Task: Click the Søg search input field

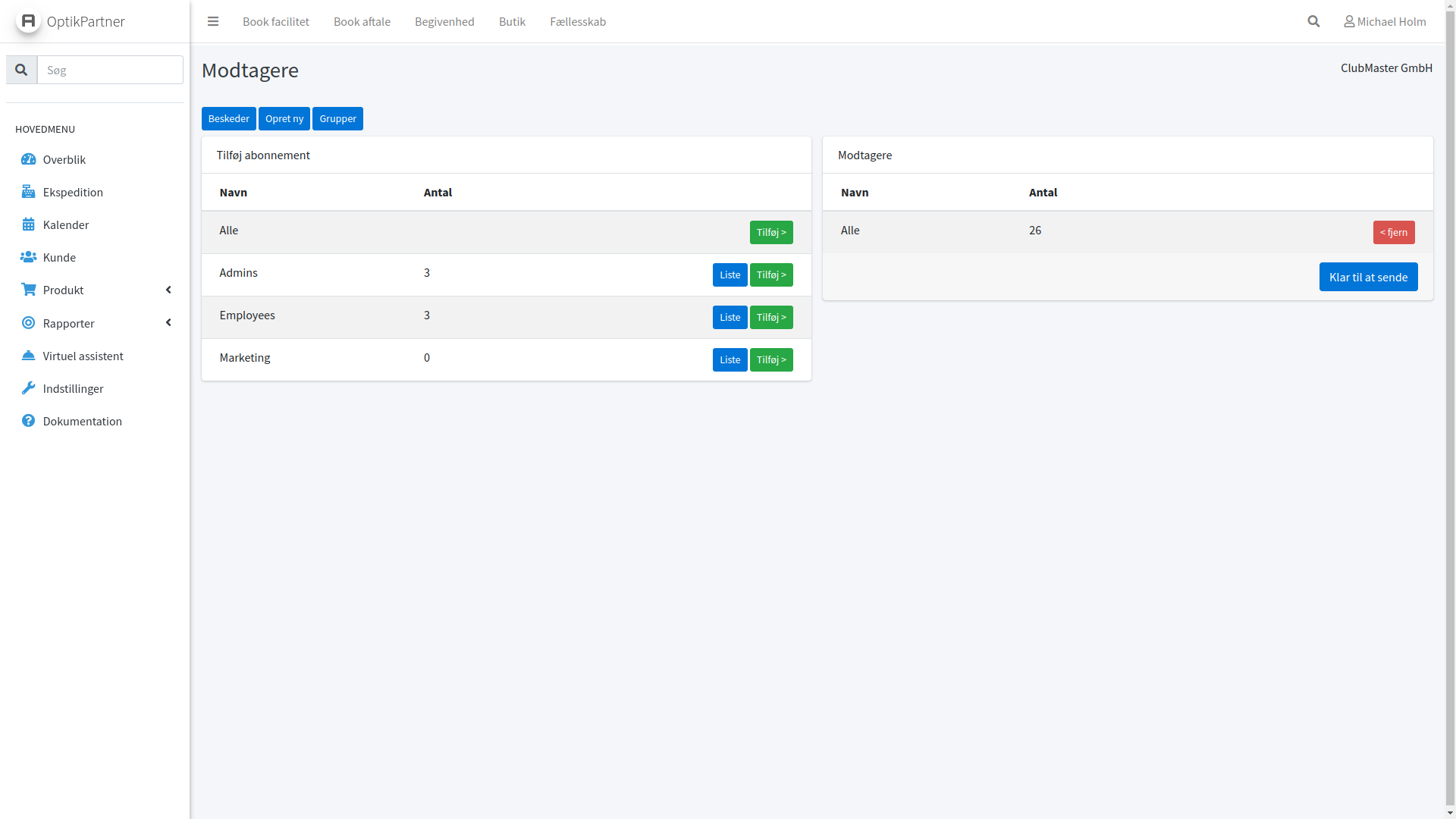Action: pos(110,70)
